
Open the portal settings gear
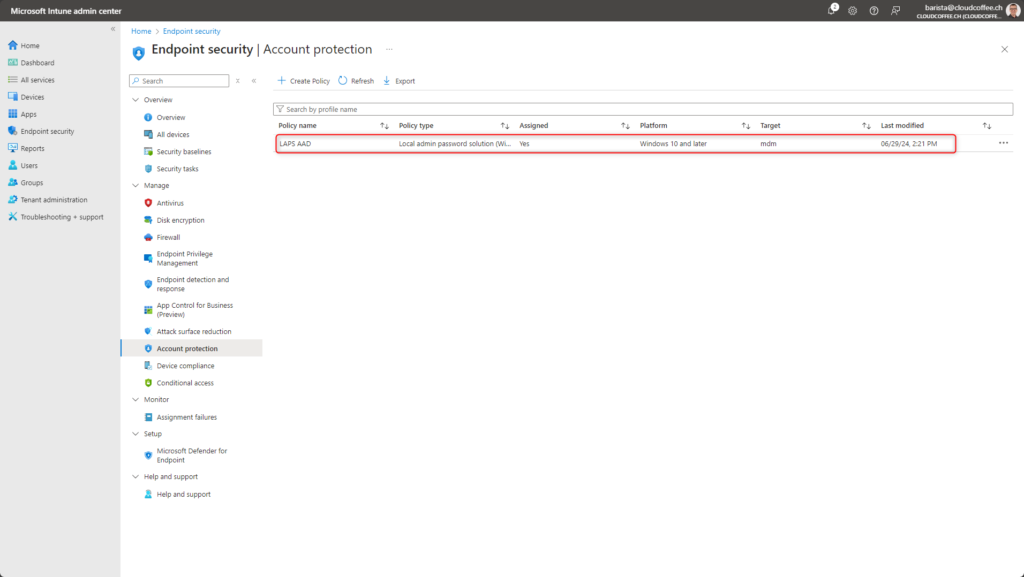pyautogui.click(x=854, y=10)
